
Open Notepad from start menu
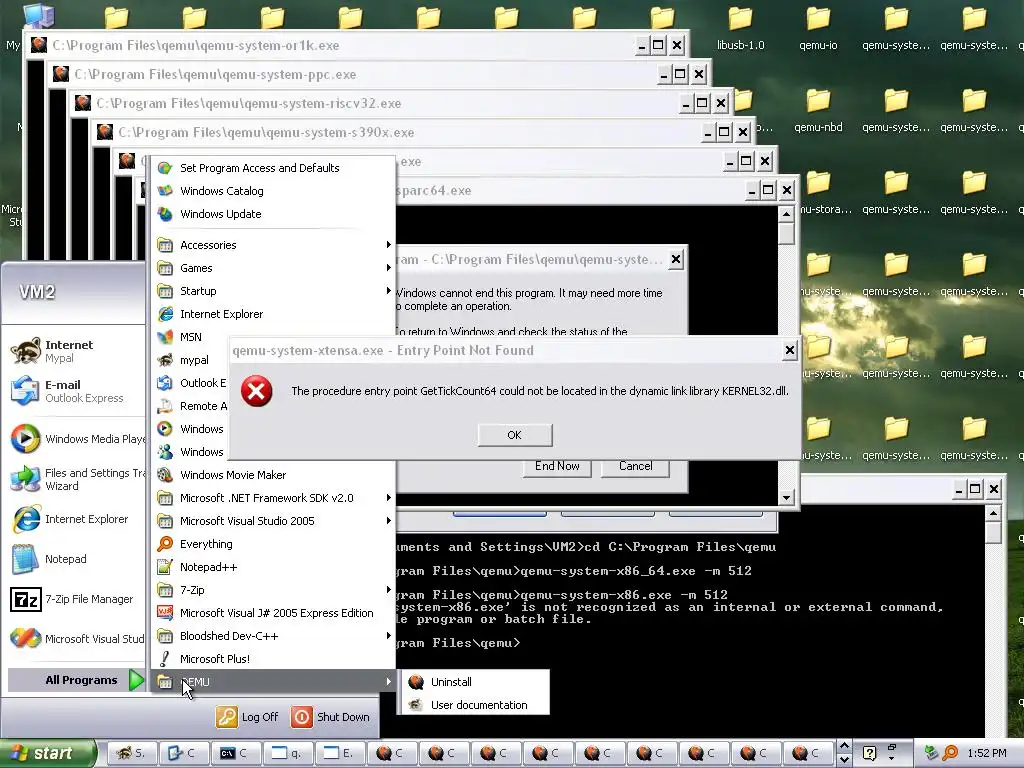click(73, 559)
